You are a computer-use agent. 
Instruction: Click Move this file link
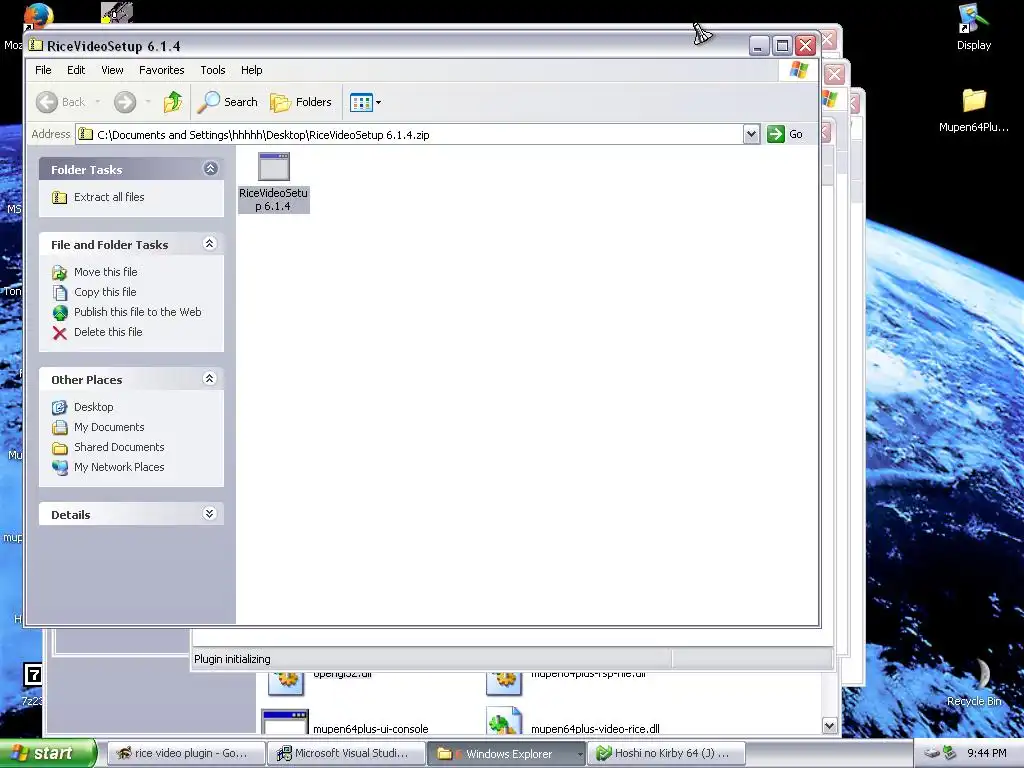[106, 272]
